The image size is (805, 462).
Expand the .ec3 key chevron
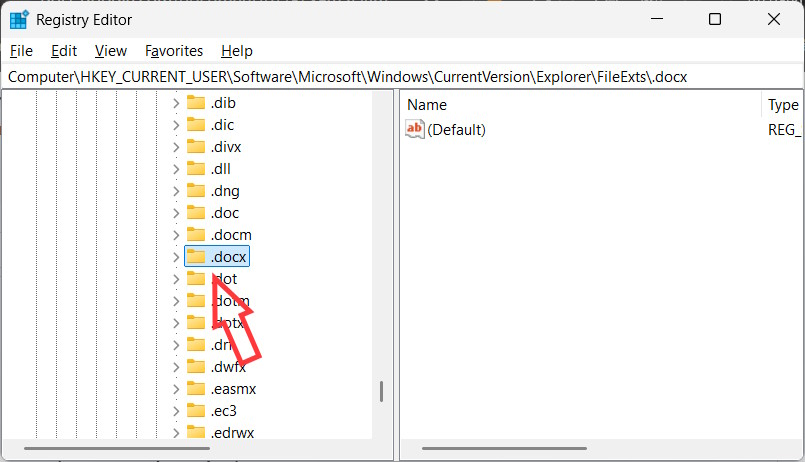coord(176,412)
